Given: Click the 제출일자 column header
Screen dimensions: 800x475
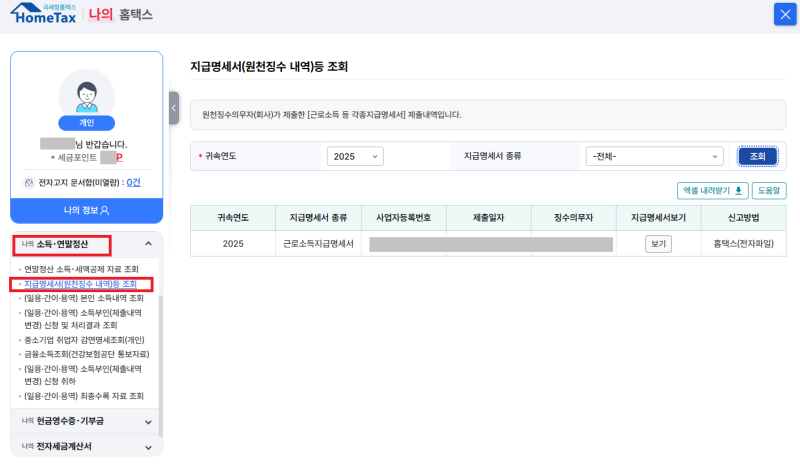Looking at the screenshot, I should point(489,218).
